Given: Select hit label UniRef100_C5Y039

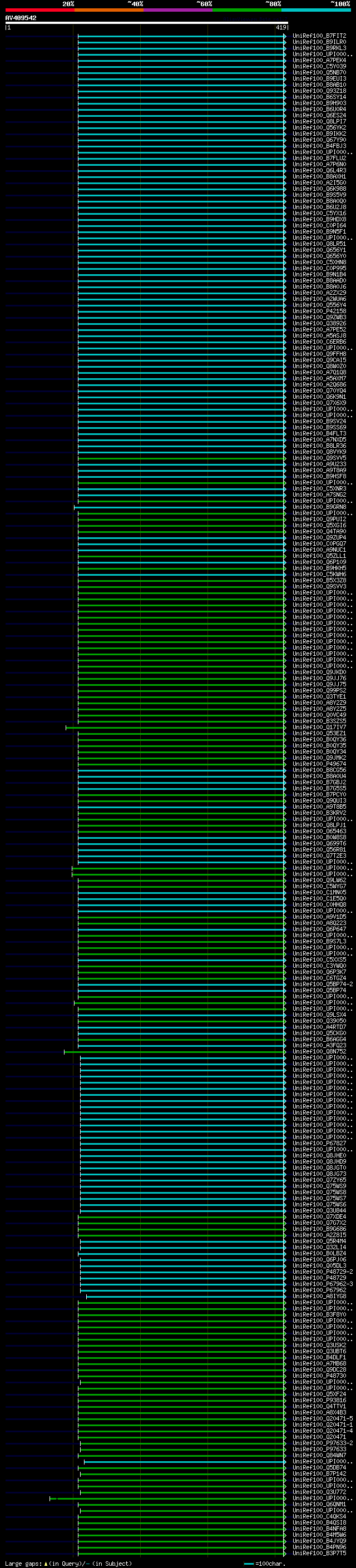Looking at the screenshot, I should (319, 66).
